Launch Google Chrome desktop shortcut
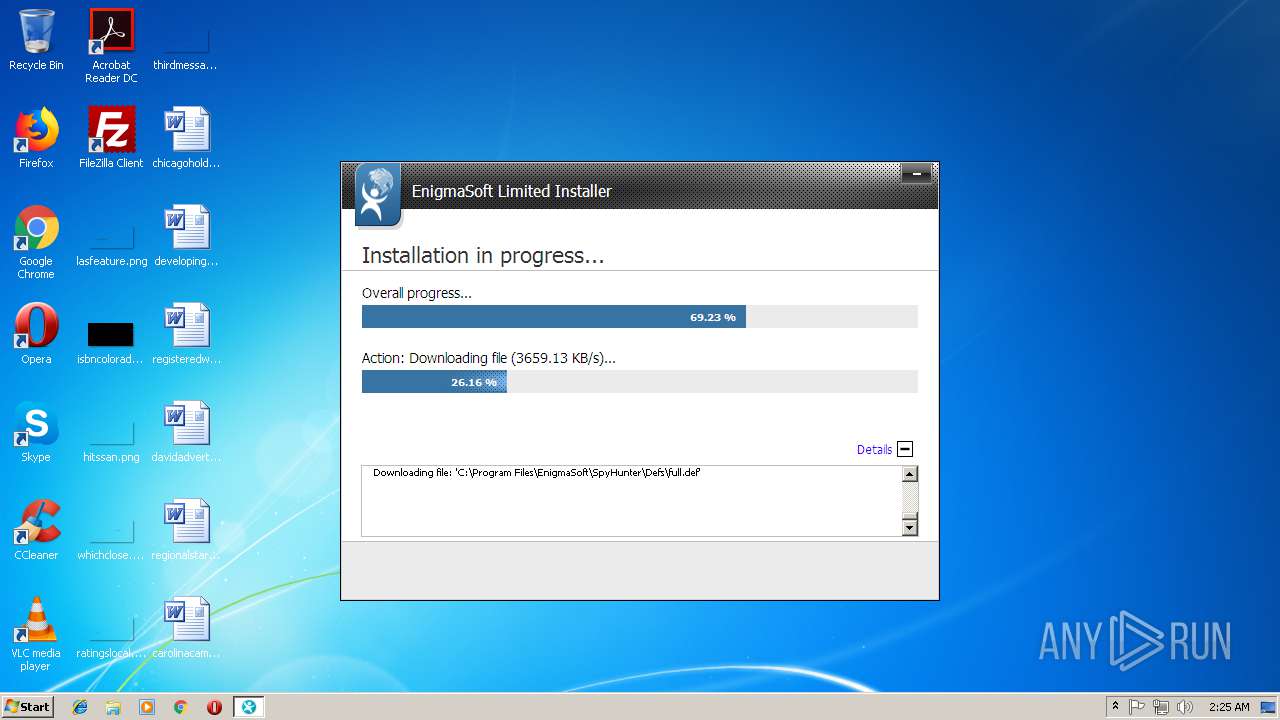This screenshot has width=1280, height=720. pyautogui.click(x=36, y=242)
